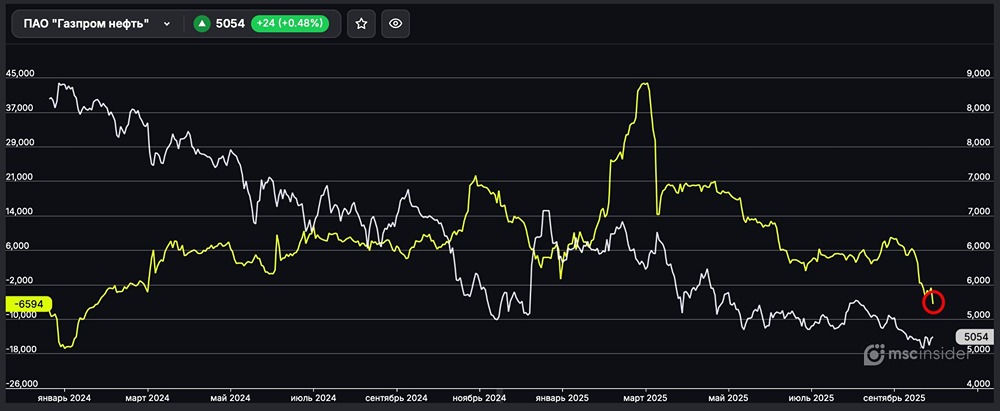Click the white 5054 right axis label
This screenshot has width=1000, height=411.
pyautogui.click(x=975, y=338)
